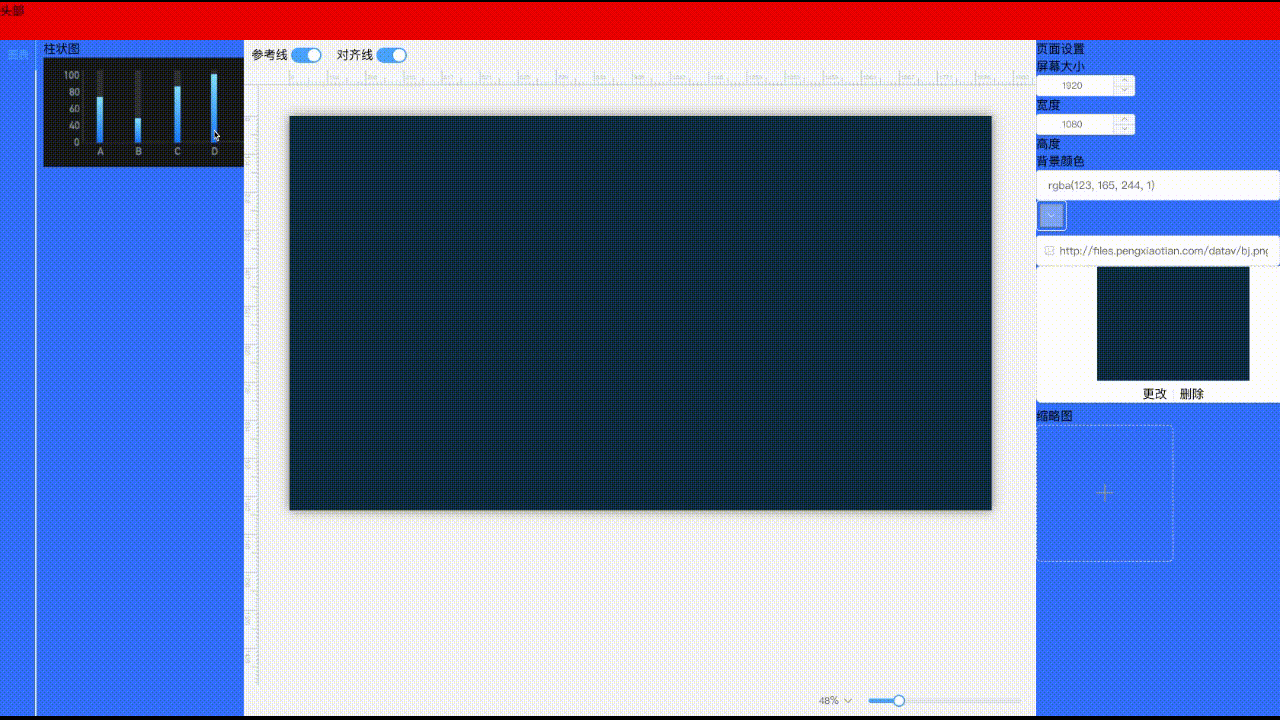The image size is (1280, 720).
Task: Select the 柱状图 bar chart component
Action: point(143,110)
